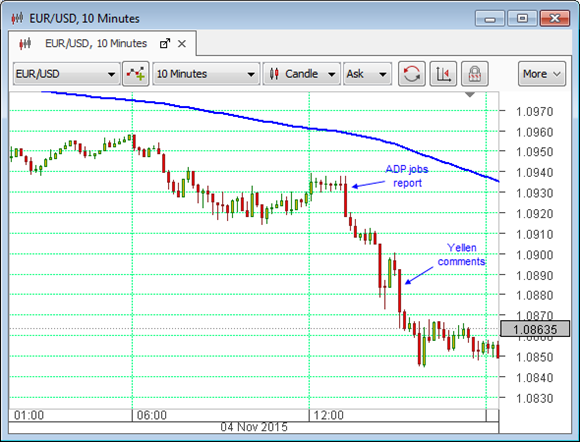Image resolution: width=580 pixels, height=442 pixels.
Task: Toggle the chart lock icon
Action: click(x=475, y=74)
